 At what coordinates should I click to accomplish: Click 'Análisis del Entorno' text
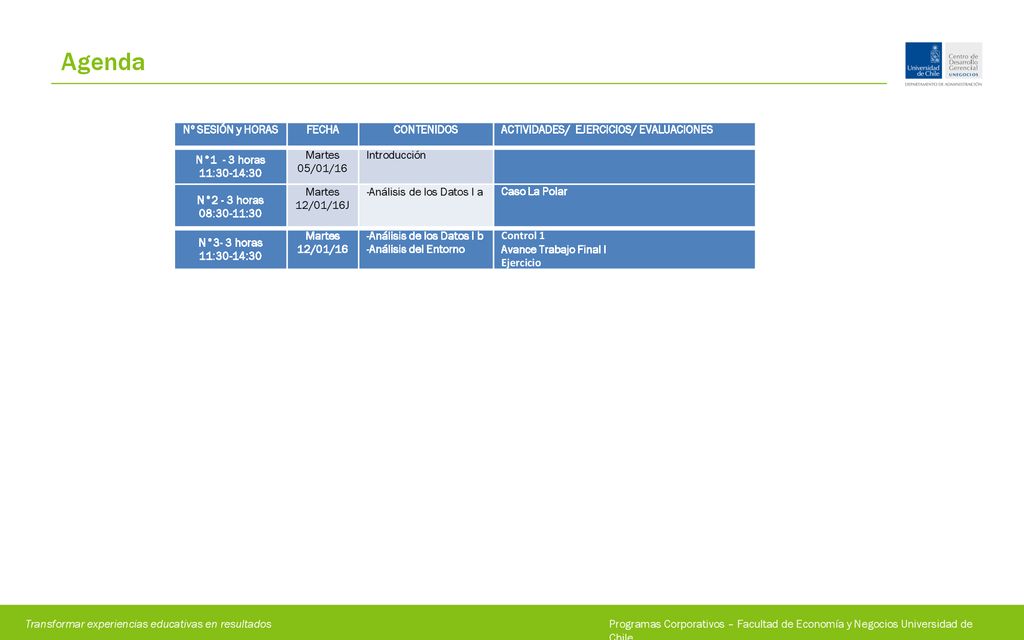coord(415,249)
